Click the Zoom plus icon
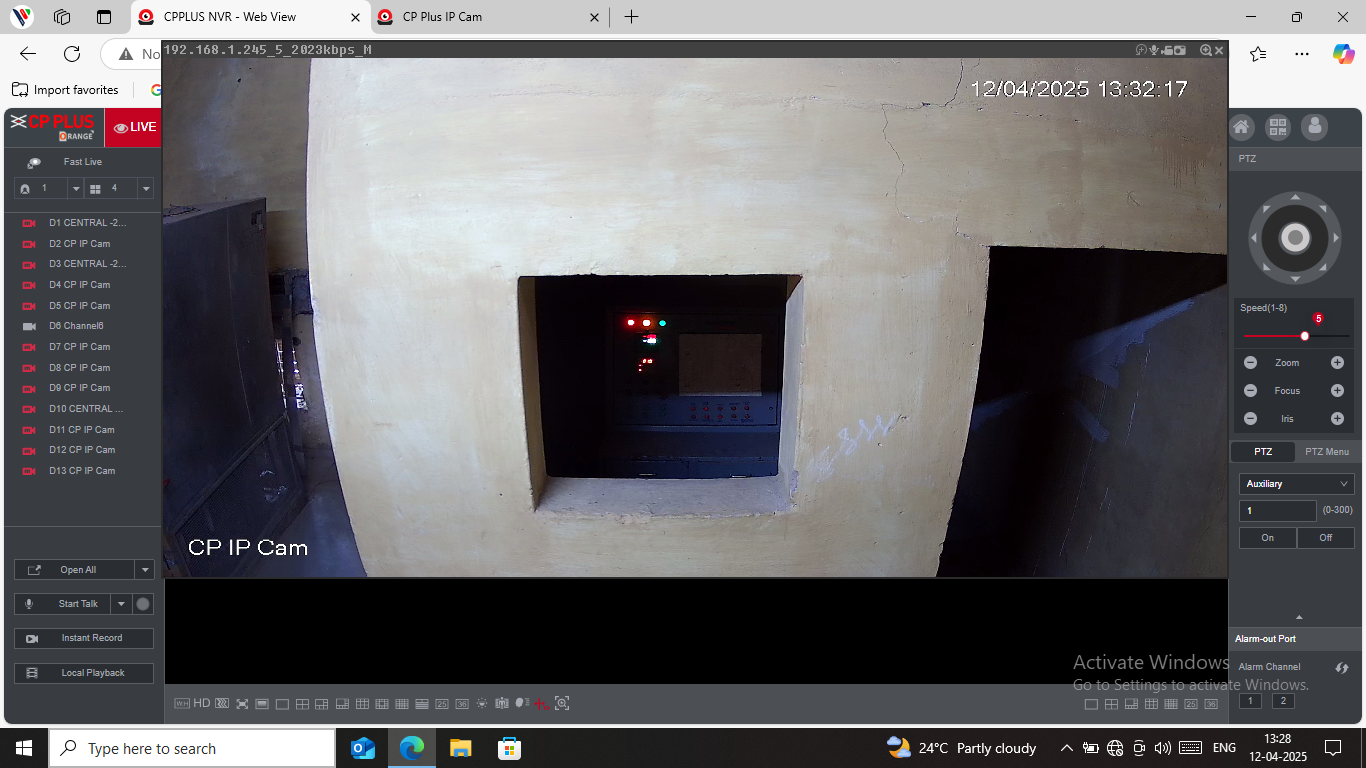 point(1337,363)
